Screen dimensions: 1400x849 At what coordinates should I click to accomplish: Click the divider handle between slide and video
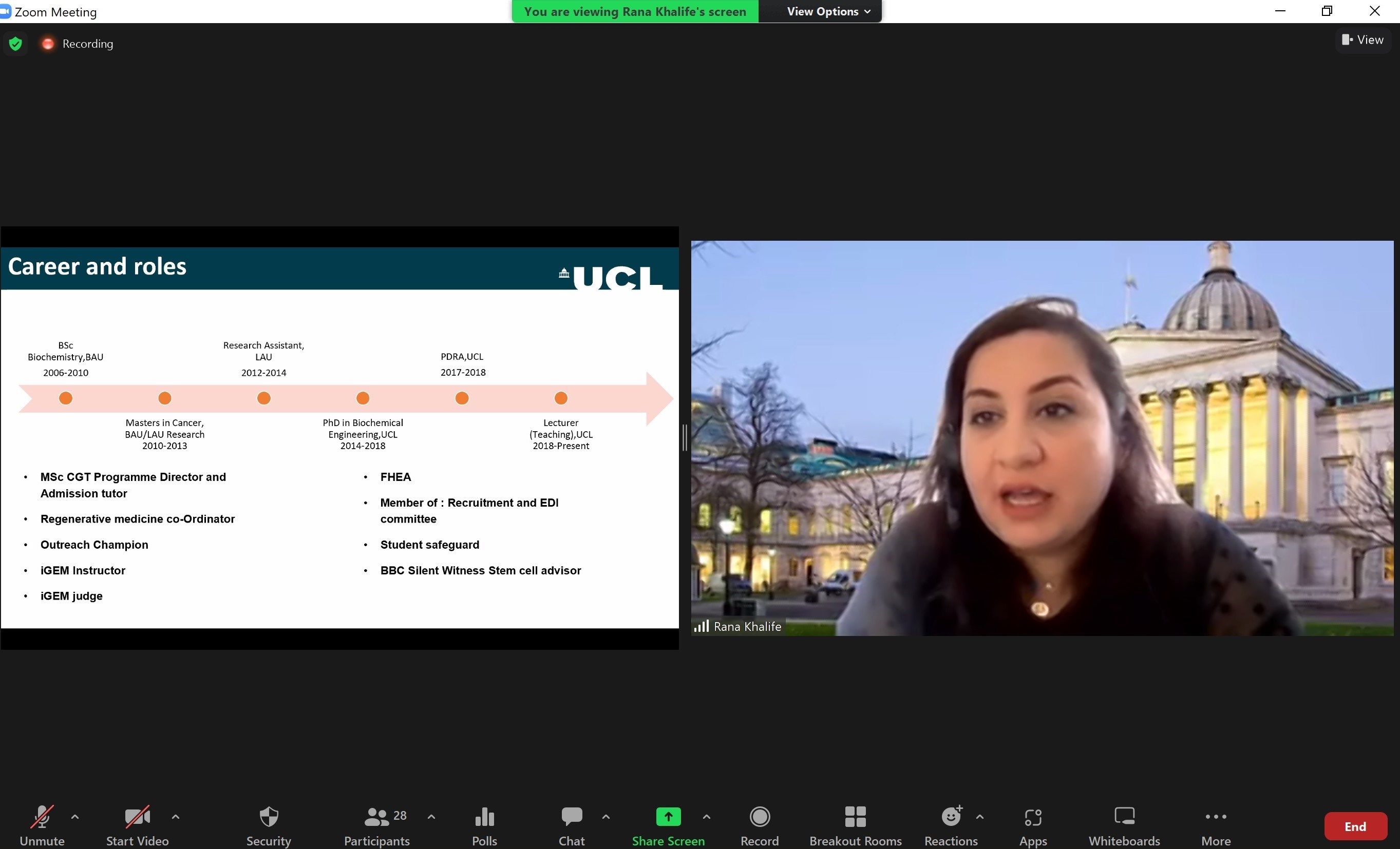click(685, 438)
